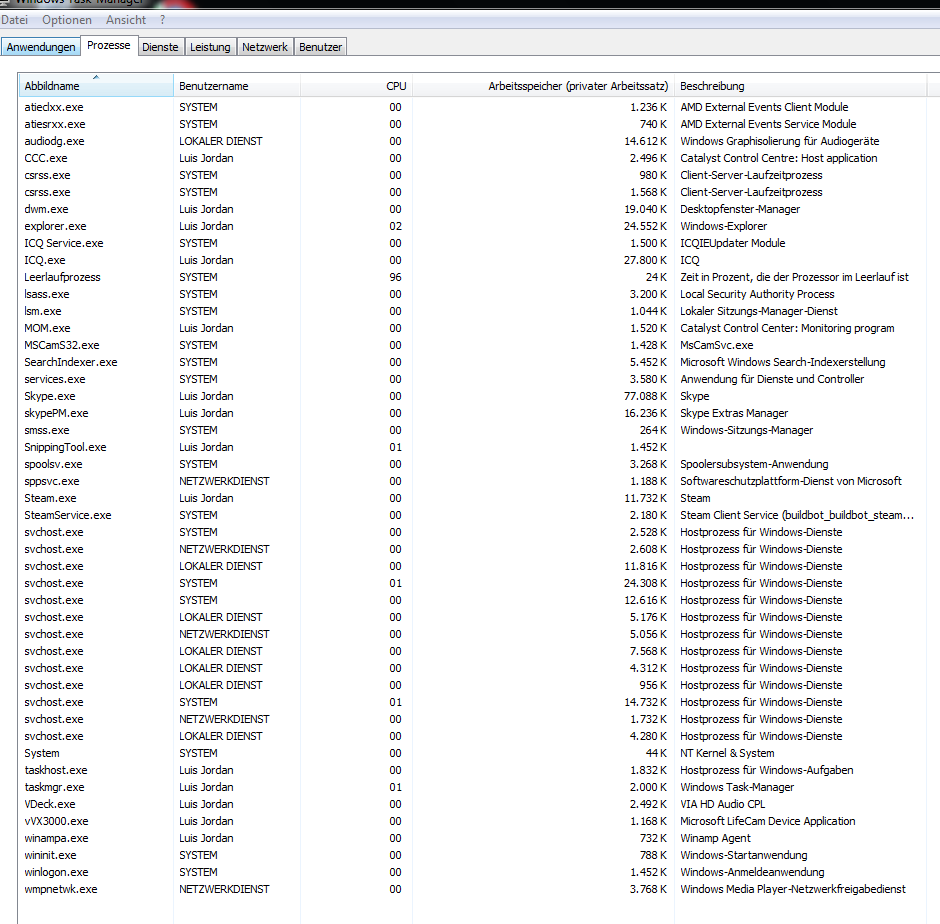Screen dimensions: 940x924
Task: Select svchost.exe row with 956 K
Action: pos(472,685)
